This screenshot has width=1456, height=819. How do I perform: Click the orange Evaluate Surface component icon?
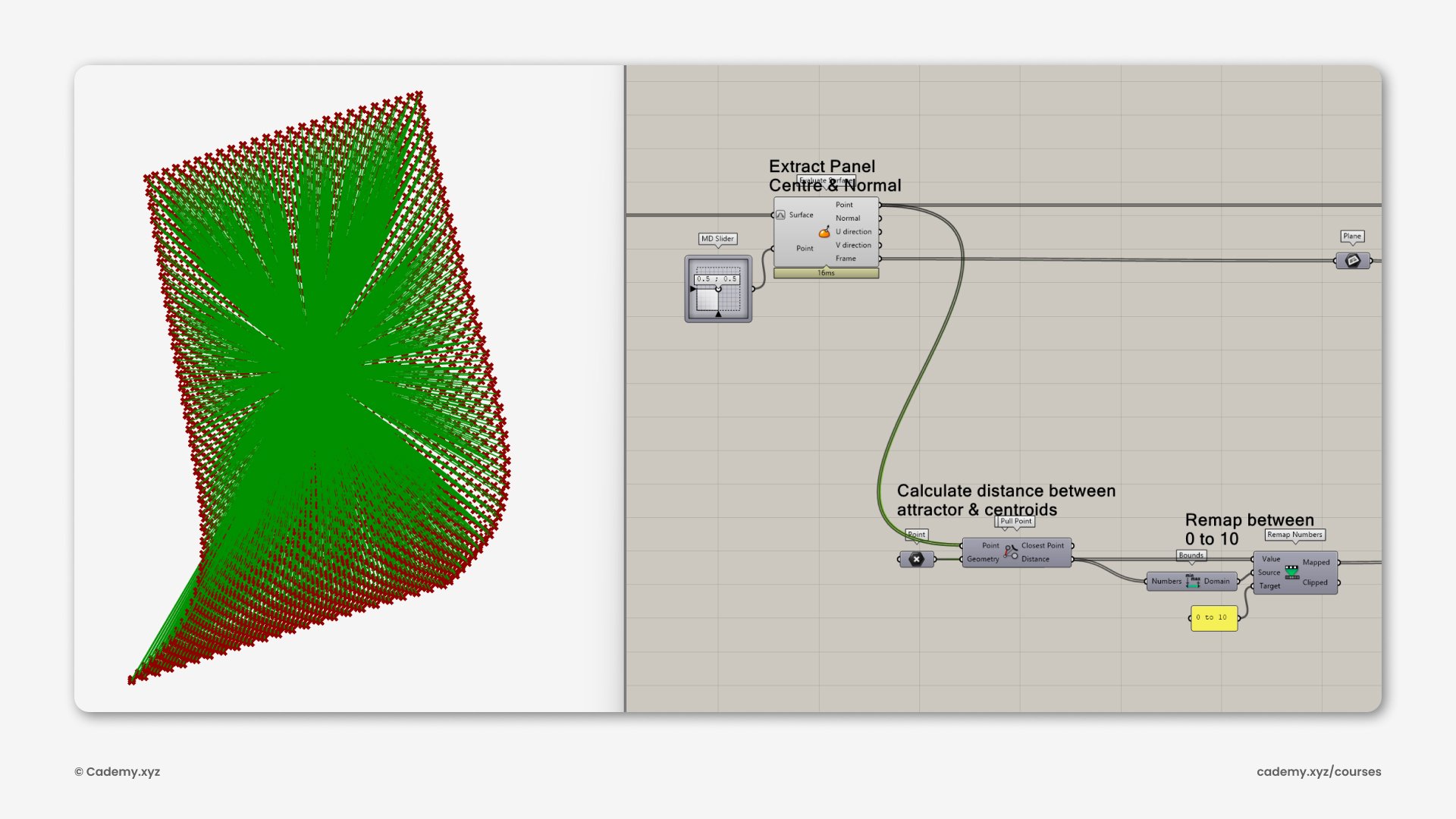(x=824, y=232)
